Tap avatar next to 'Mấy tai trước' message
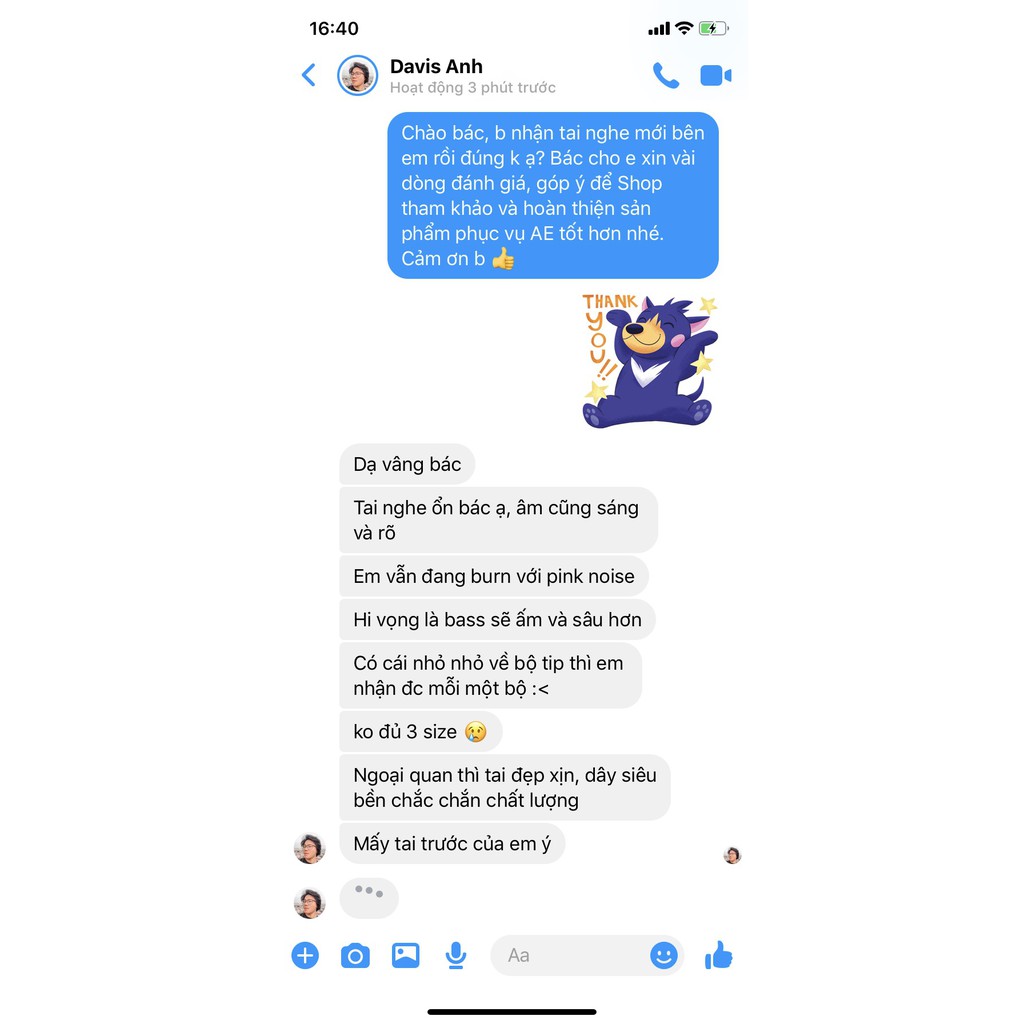1024x1024 pixels. click(310, 848)
